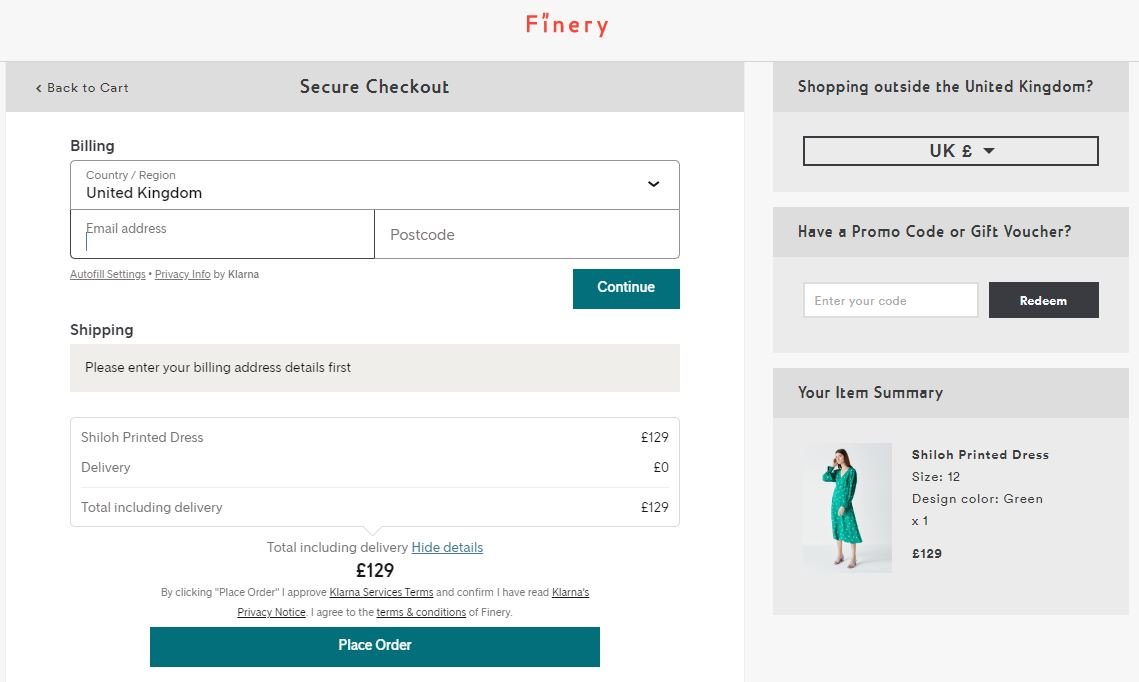Click the Place Order button

[375, 646]
